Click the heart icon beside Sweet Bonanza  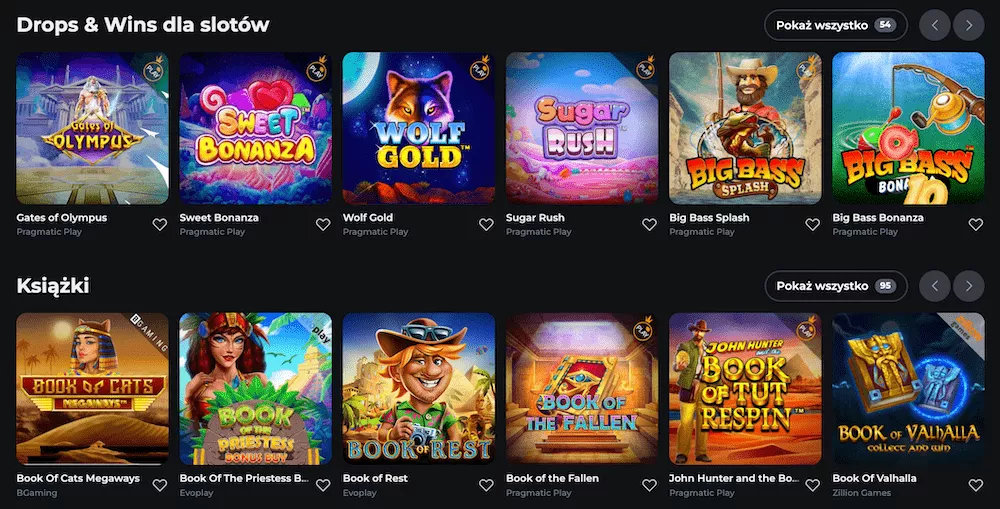pyautogui.click(x=323, y=224)
